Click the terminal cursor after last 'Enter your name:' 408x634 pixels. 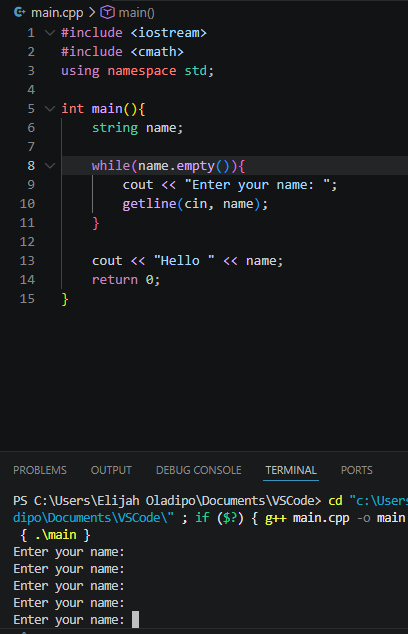coord(135,619)
